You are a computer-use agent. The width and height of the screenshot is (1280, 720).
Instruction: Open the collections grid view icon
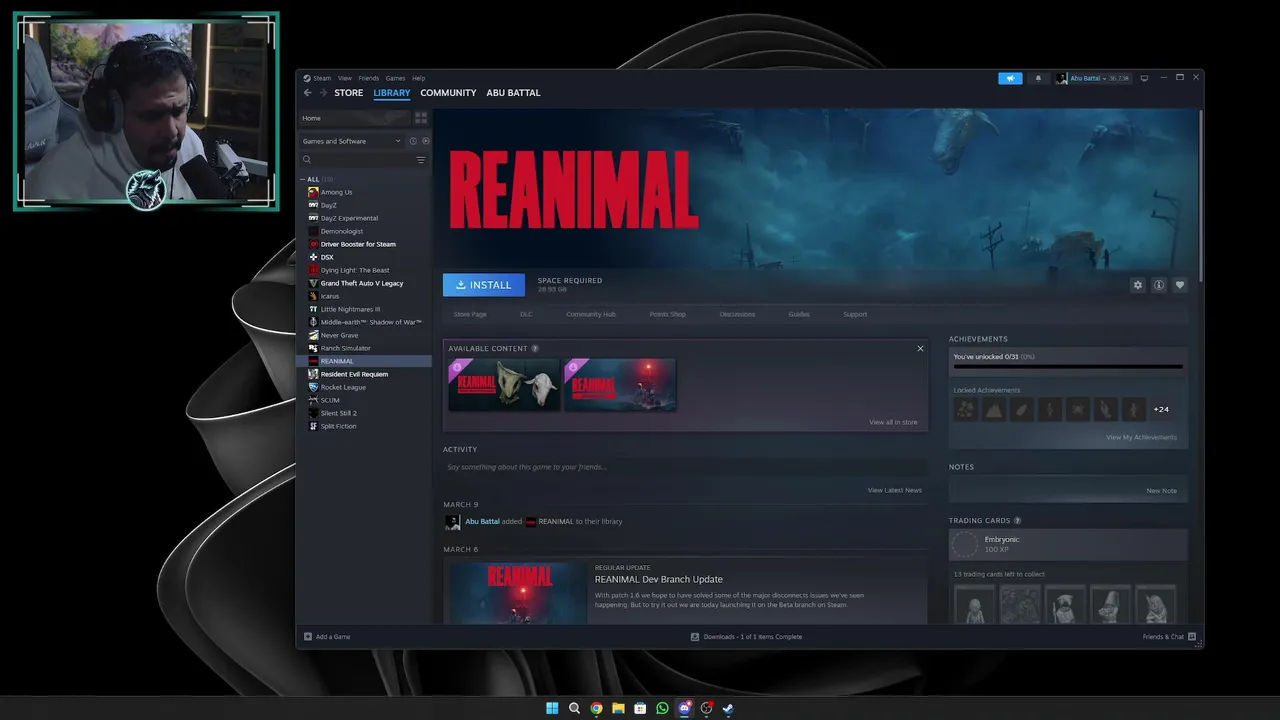(421, 118)
